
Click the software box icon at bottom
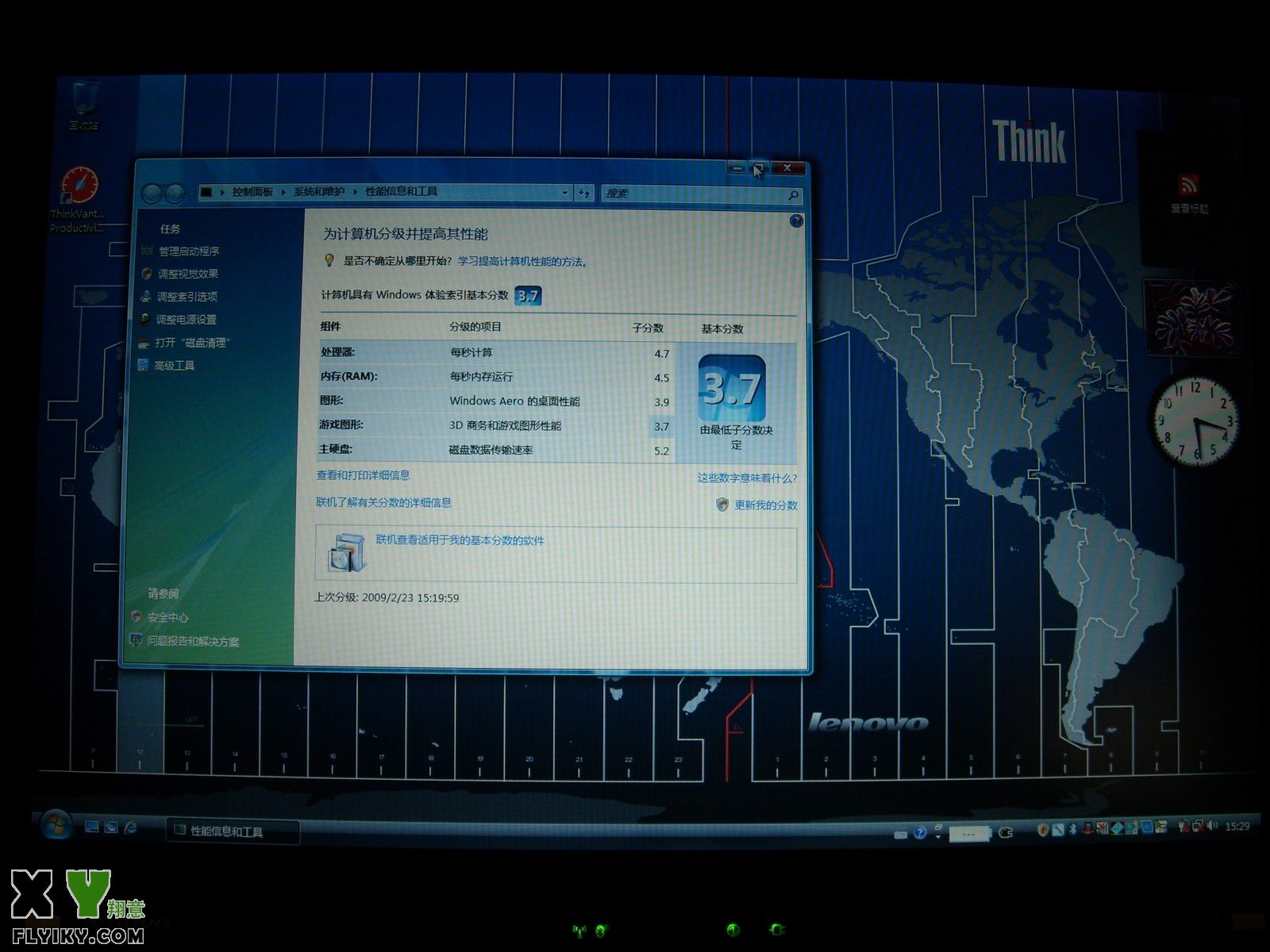tap(346, 553)
